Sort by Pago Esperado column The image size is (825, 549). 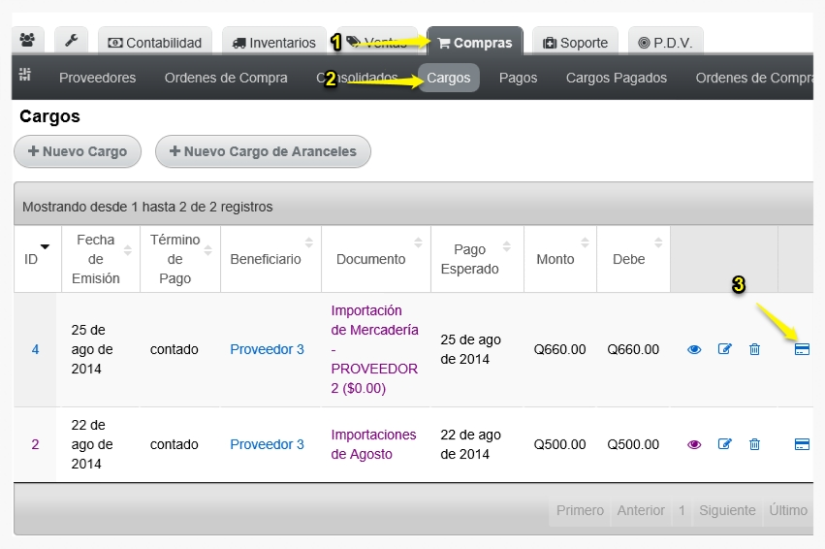(x=507, y=246)
